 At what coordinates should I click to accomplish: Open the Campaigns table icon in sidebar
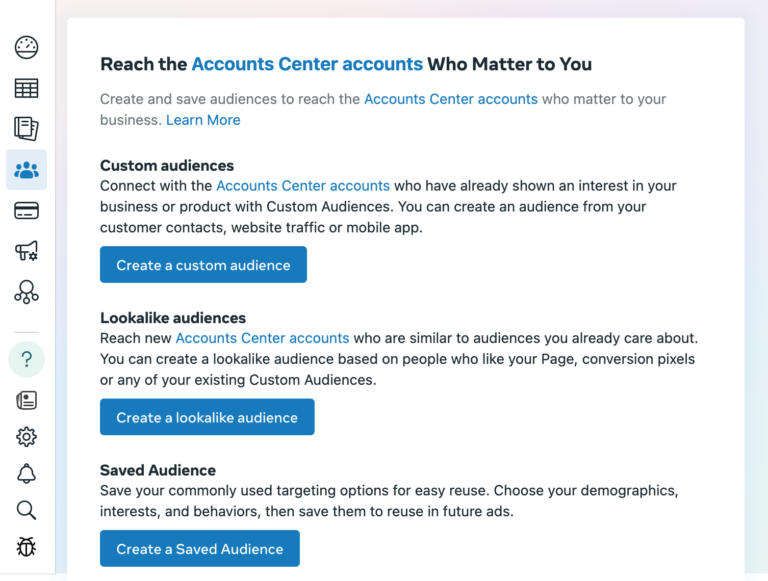point(26,88)
